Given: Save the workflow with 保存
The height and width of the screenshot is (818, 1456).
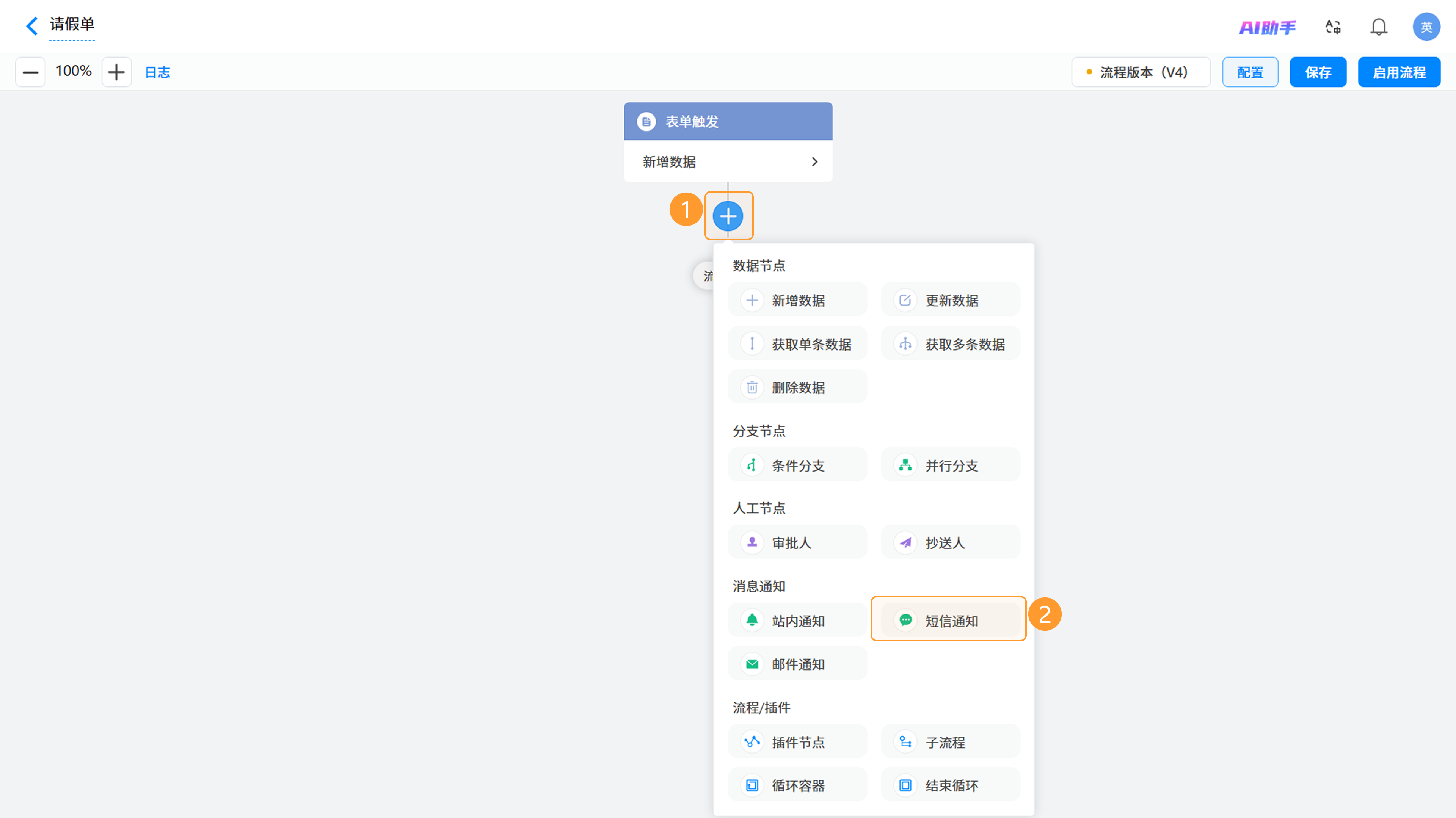Looking at the screenshot, I should [1318, 72].
